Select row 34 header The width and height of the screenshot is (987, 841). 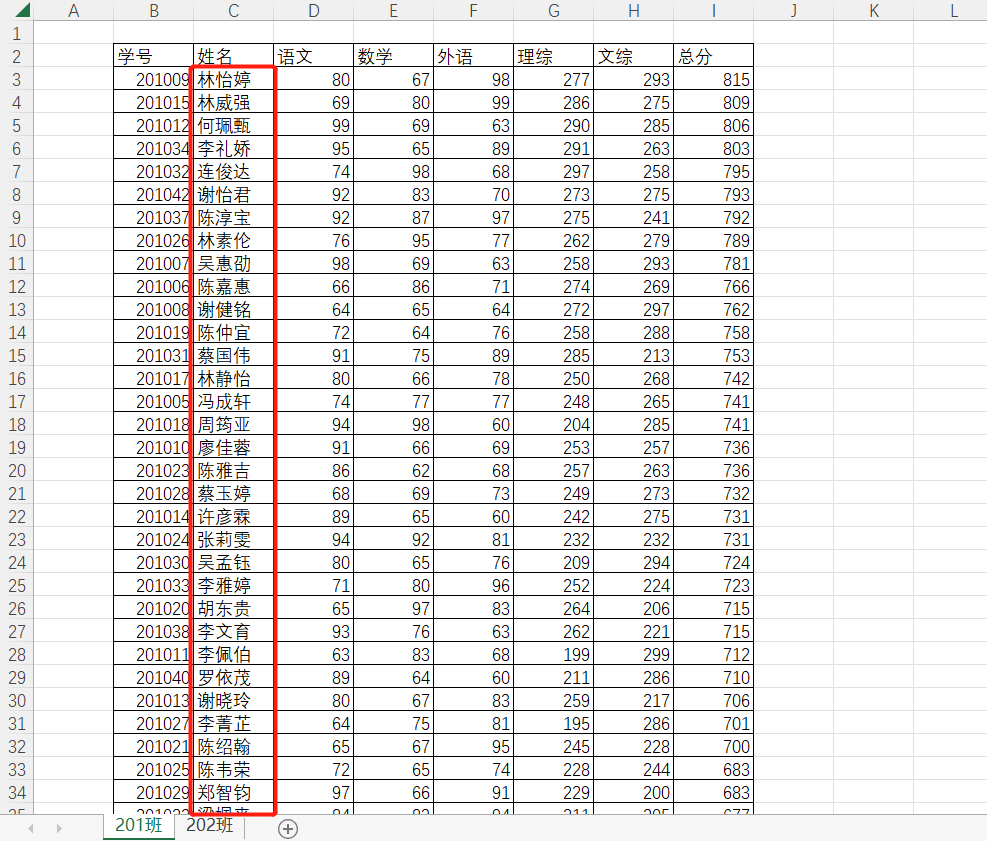click(x=17, y=793)
